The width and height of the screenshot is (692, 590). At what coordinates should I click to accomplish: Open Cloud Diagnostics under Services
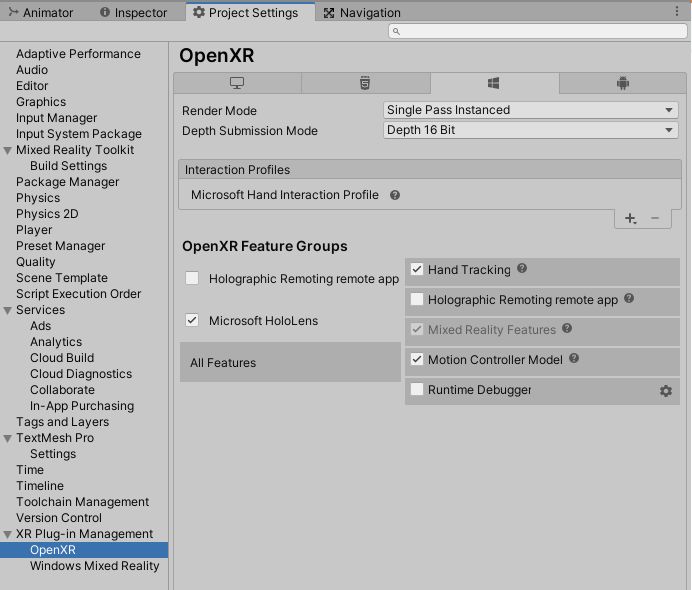(81, 374)
